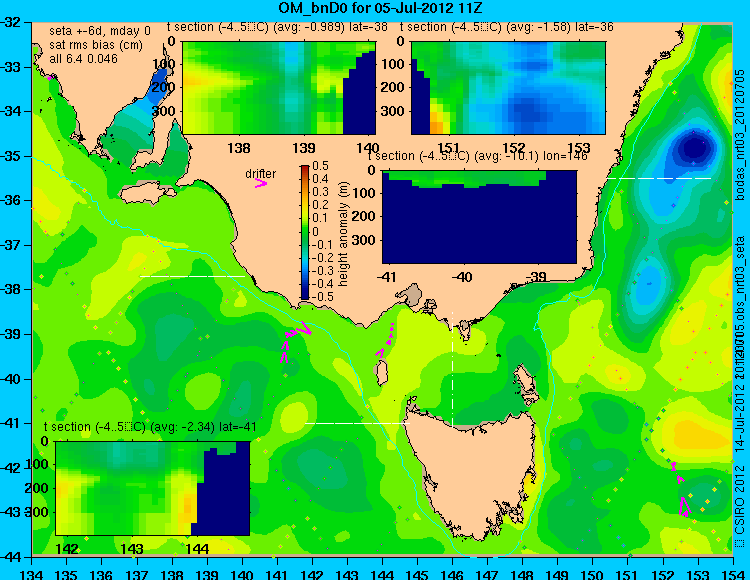The width and height of the screenshot is (750, 580).
Task: Click the 'seta +-6d, mday 0' annotation
Action: [99, 31]
